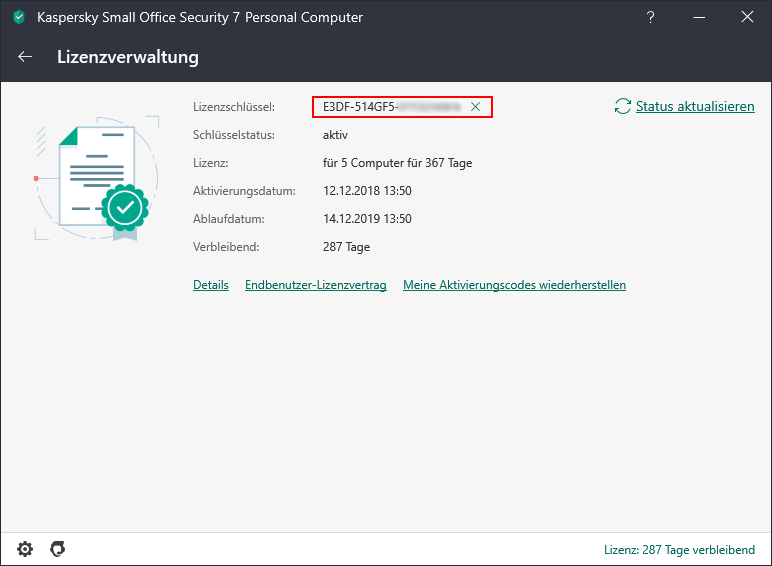Screen dimensions: 772x566
Task: Open the support icon next to the gear
Action: point(58,548)
